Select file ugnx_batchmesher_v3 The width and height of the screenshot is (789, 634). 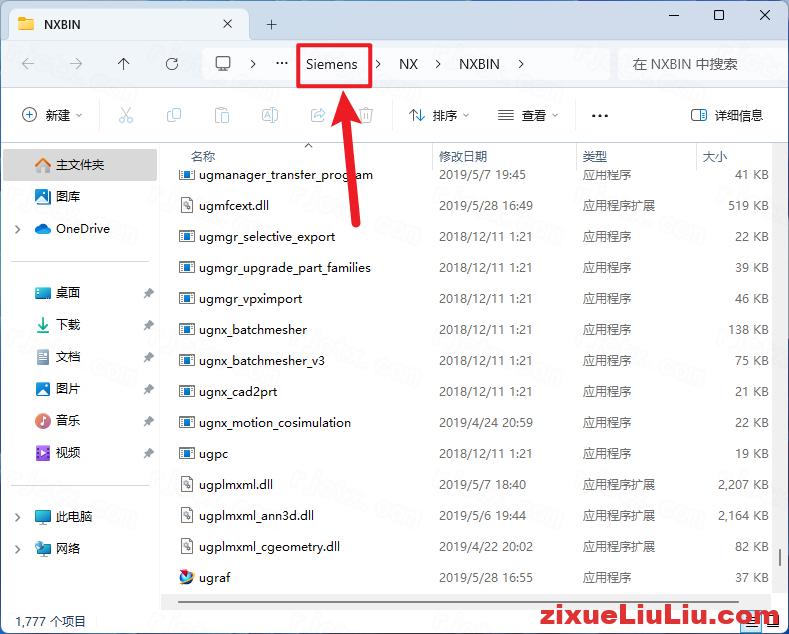coord(262,361)
